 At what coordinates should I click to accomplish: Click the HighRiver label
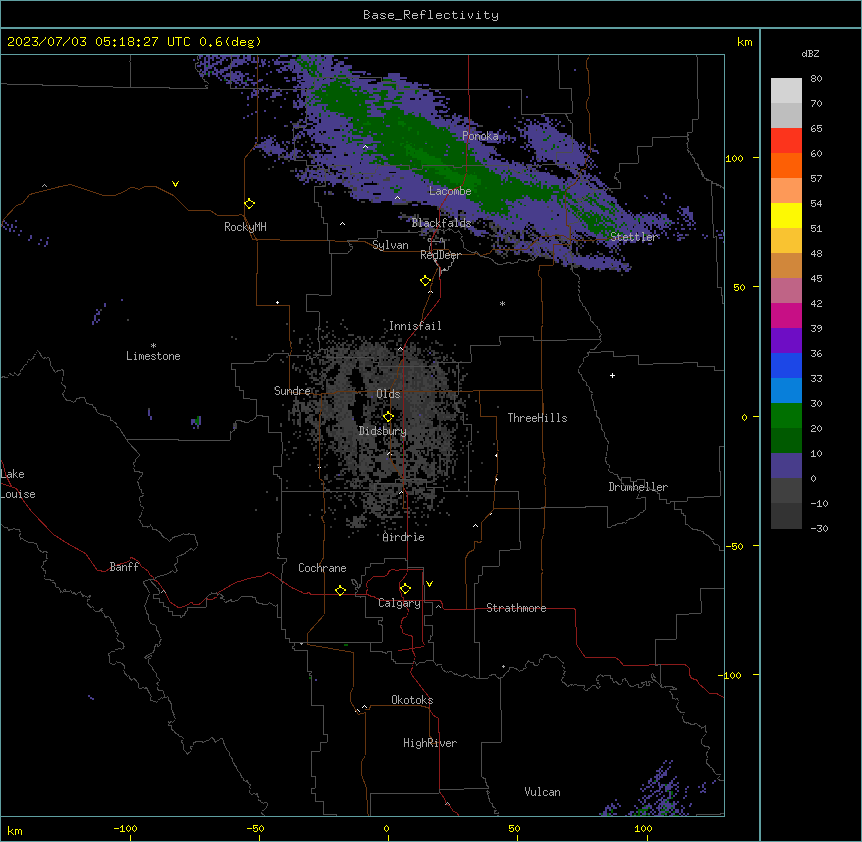pyautogui.click(x=430, y=743)
